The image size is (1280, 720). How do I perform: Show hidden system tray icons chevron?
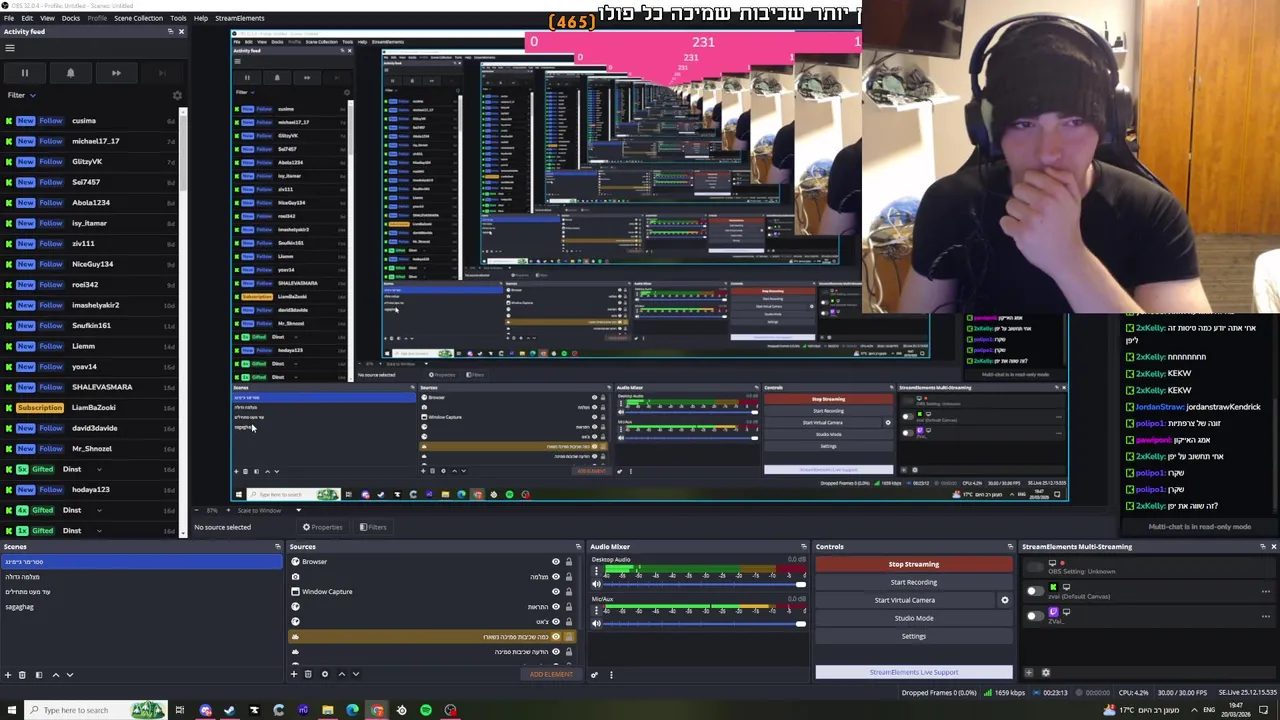point(1194,710)
